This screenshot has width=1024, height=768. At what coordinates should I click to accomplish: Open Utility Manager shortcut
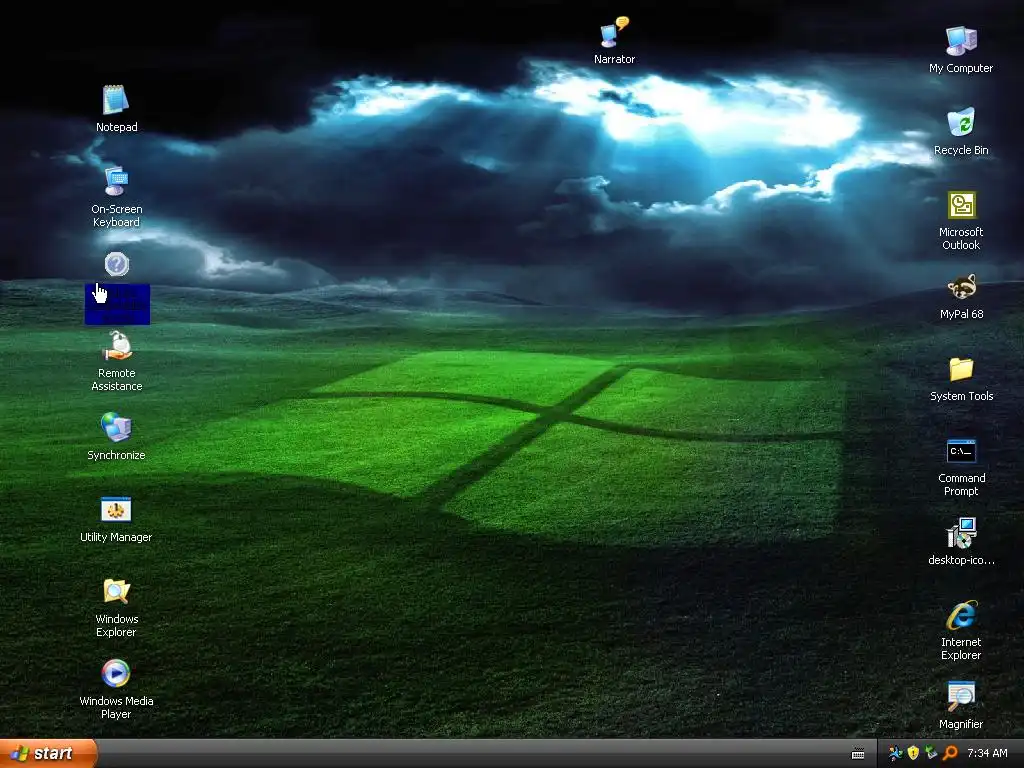click(116, 519)
